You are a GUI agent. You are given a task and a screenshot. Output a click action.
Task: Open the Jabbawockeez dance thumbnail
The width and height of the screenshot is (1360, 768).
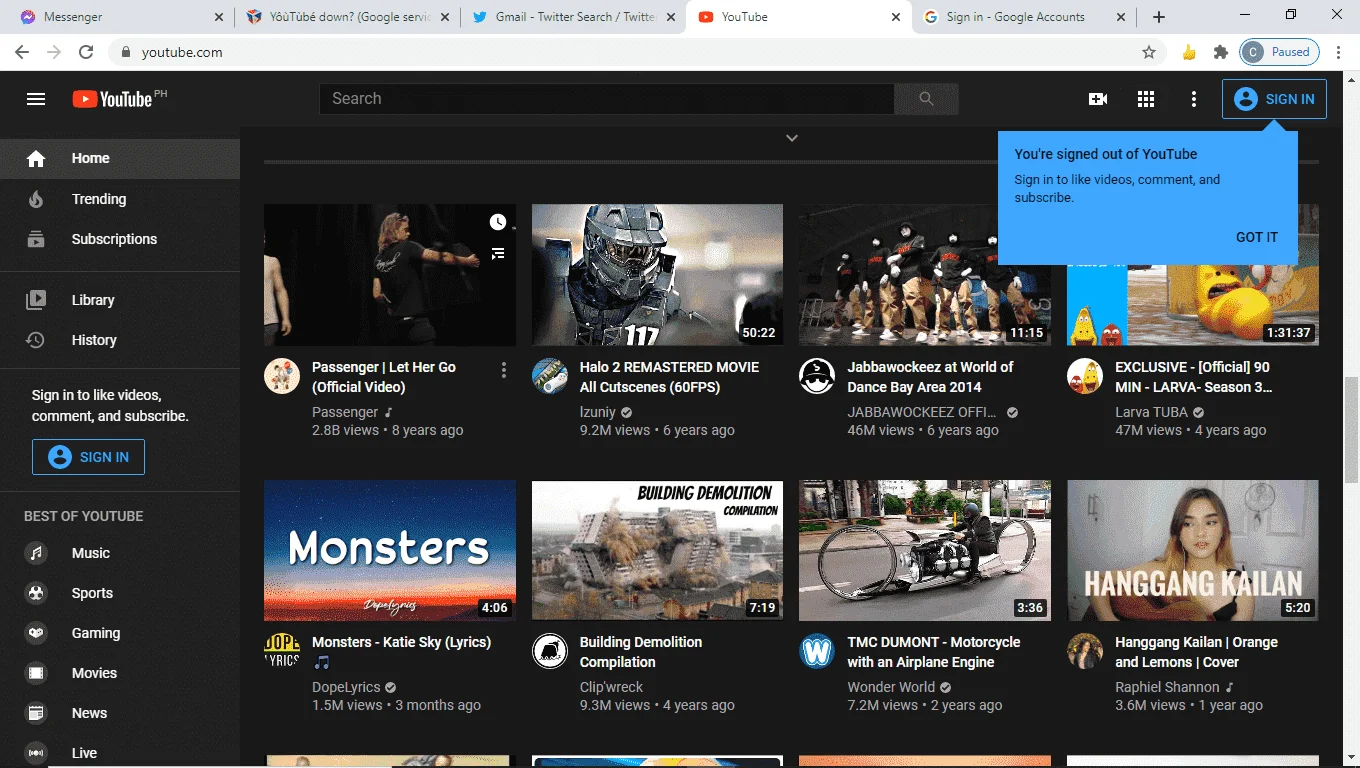(x=925, y=275)
